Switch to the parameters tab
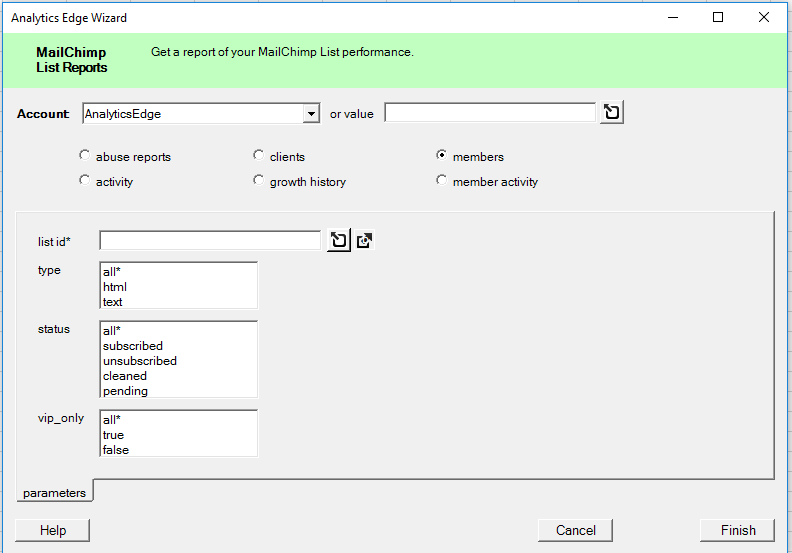Image resolution: width=792 pixels, height=553 pixels. point(55,493)
